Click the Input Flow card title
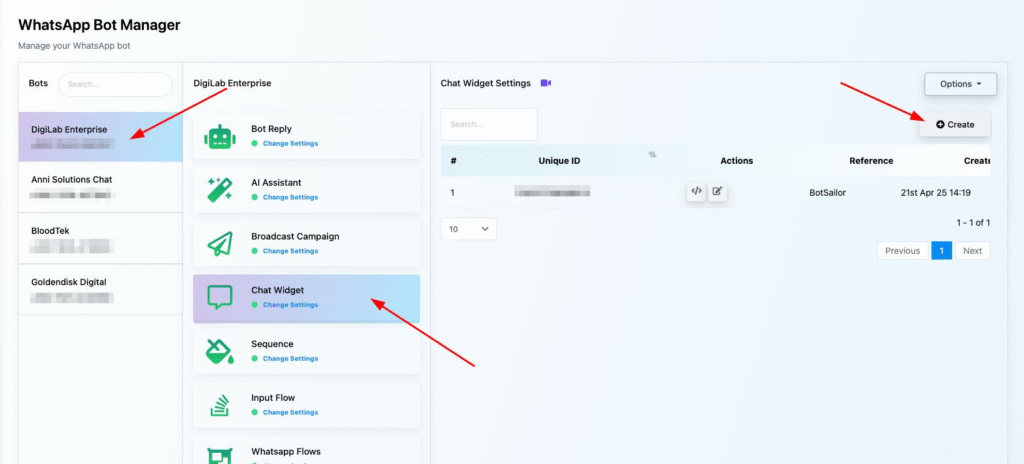The image size is (1024, 464). [x=274, y=397]
